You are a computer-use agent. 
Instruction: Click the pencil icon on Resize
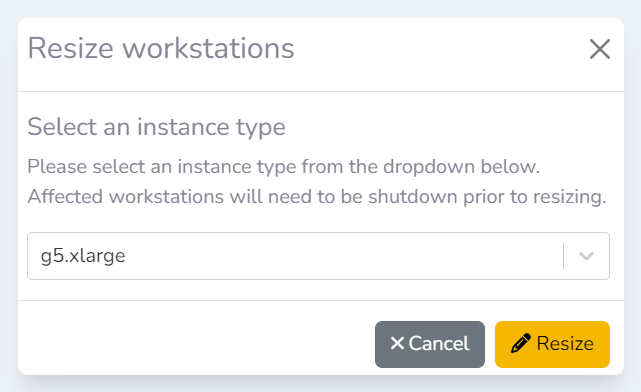click(x=521, y=343)
